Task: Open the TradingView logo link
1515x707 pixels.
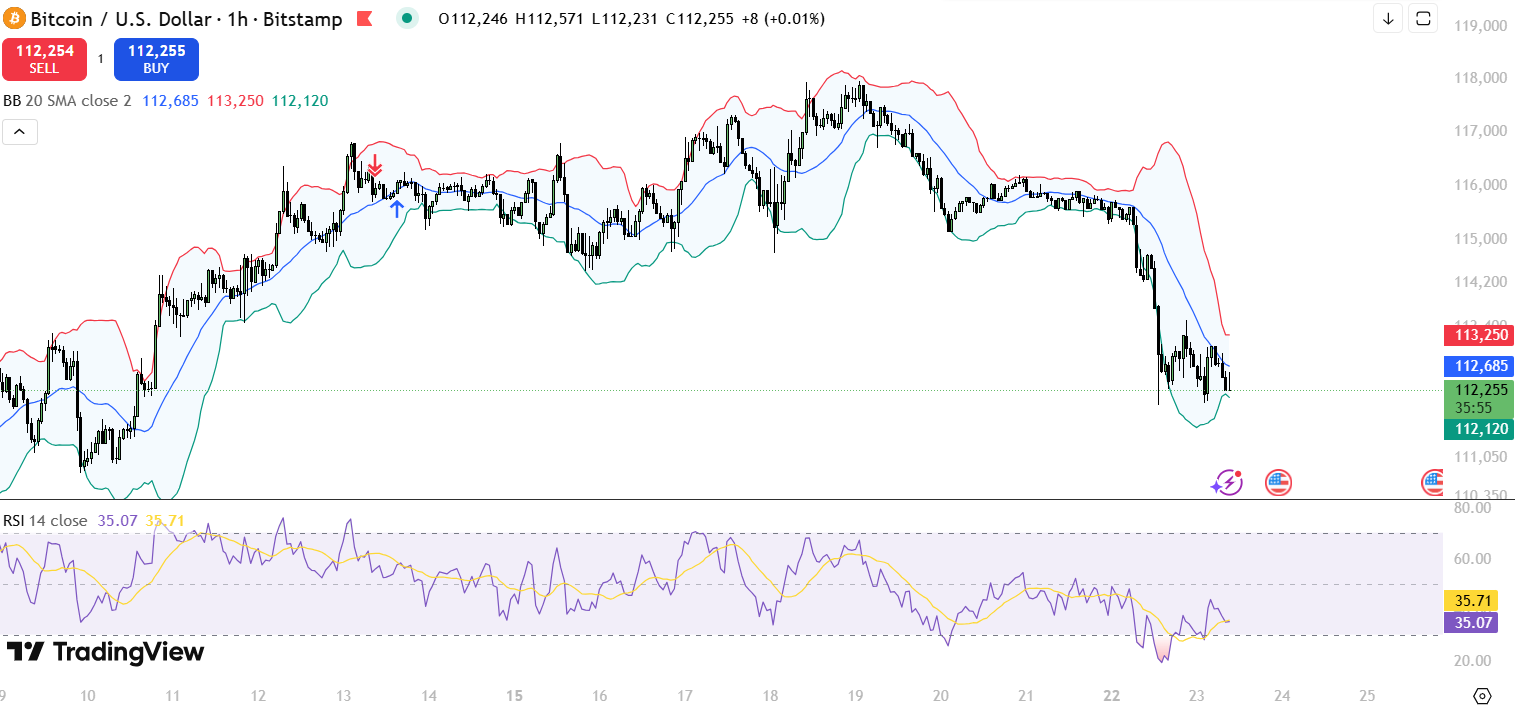Action: [x=105, y=652]
